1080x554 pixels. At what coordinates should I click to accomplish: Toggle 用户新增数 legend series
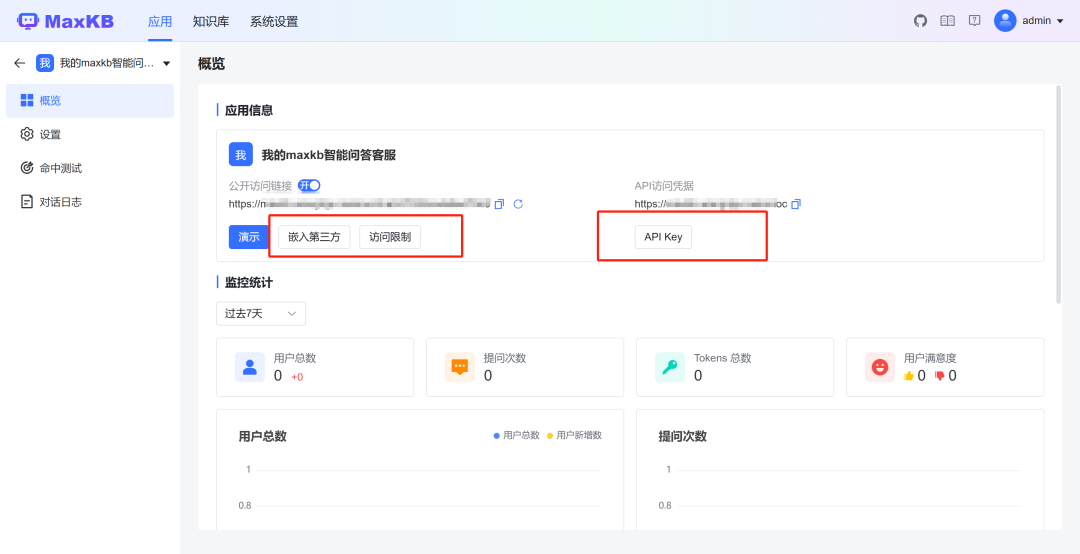[x=574, y=435]
